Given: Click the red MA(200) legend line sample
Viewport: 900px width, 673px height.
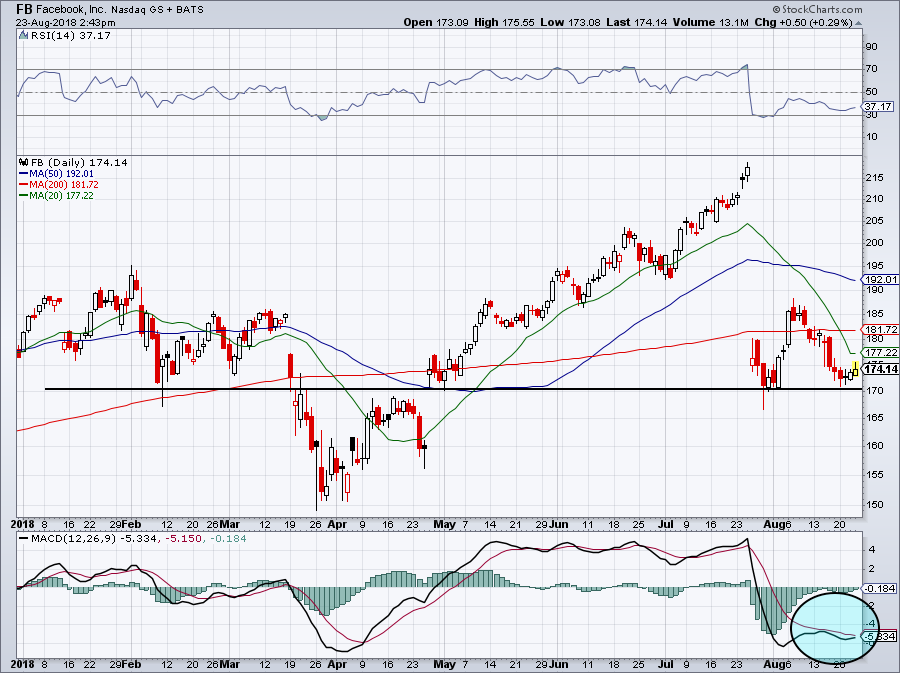Looking at the screenshot, I should [x=24, y=184].
